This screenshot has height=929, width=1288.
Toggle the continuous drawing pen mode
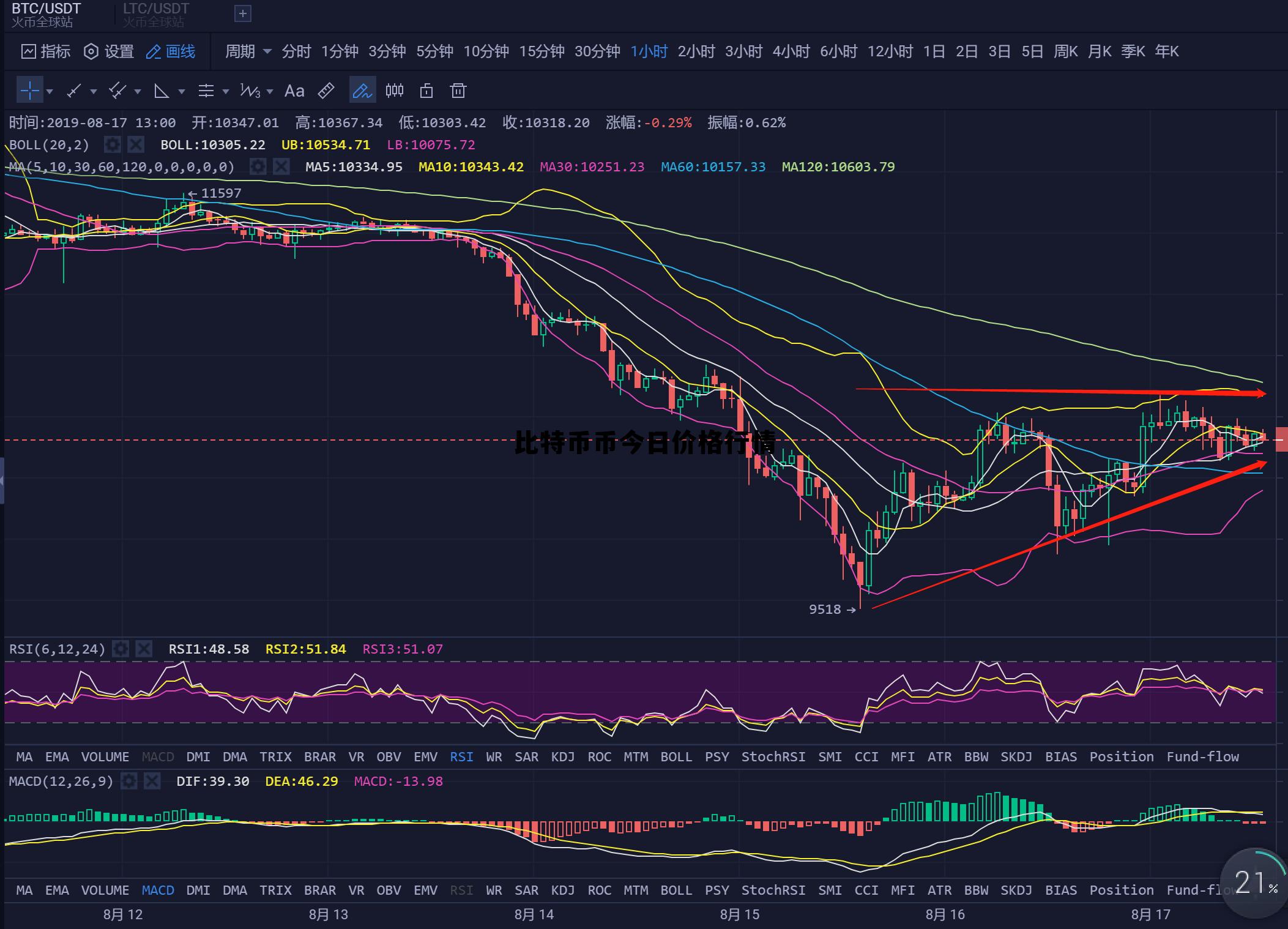[x=362, y=91]
